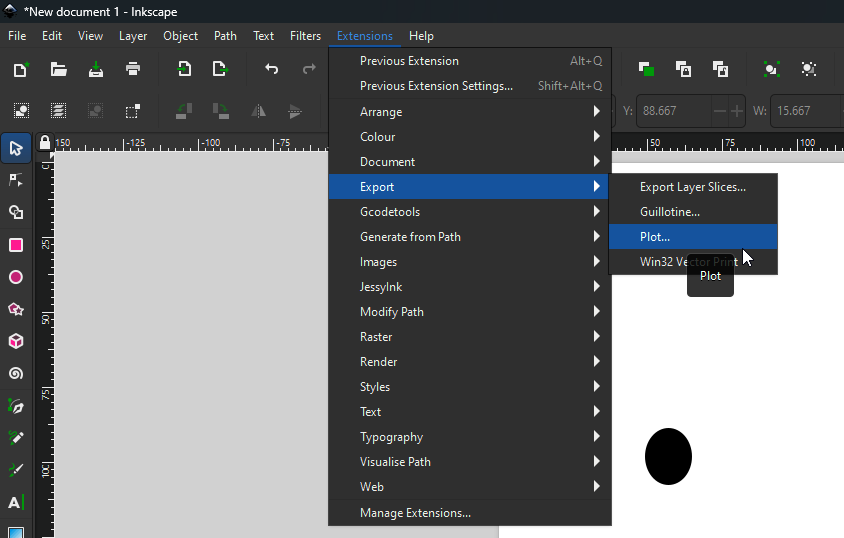Expand the Visualise Path submenu
The image size is (844, 538).
point(469,462)
